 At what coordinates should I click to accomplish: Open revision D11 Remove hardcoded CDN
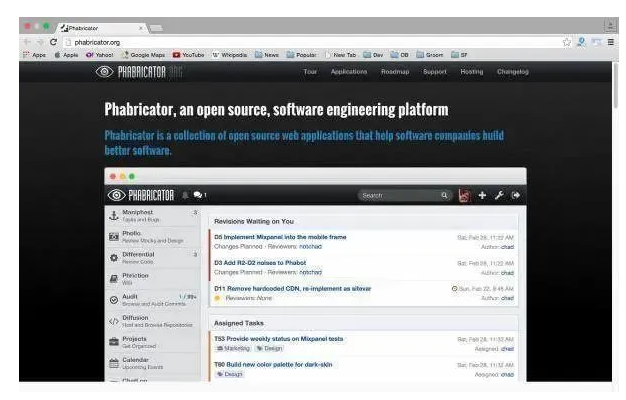293,289
